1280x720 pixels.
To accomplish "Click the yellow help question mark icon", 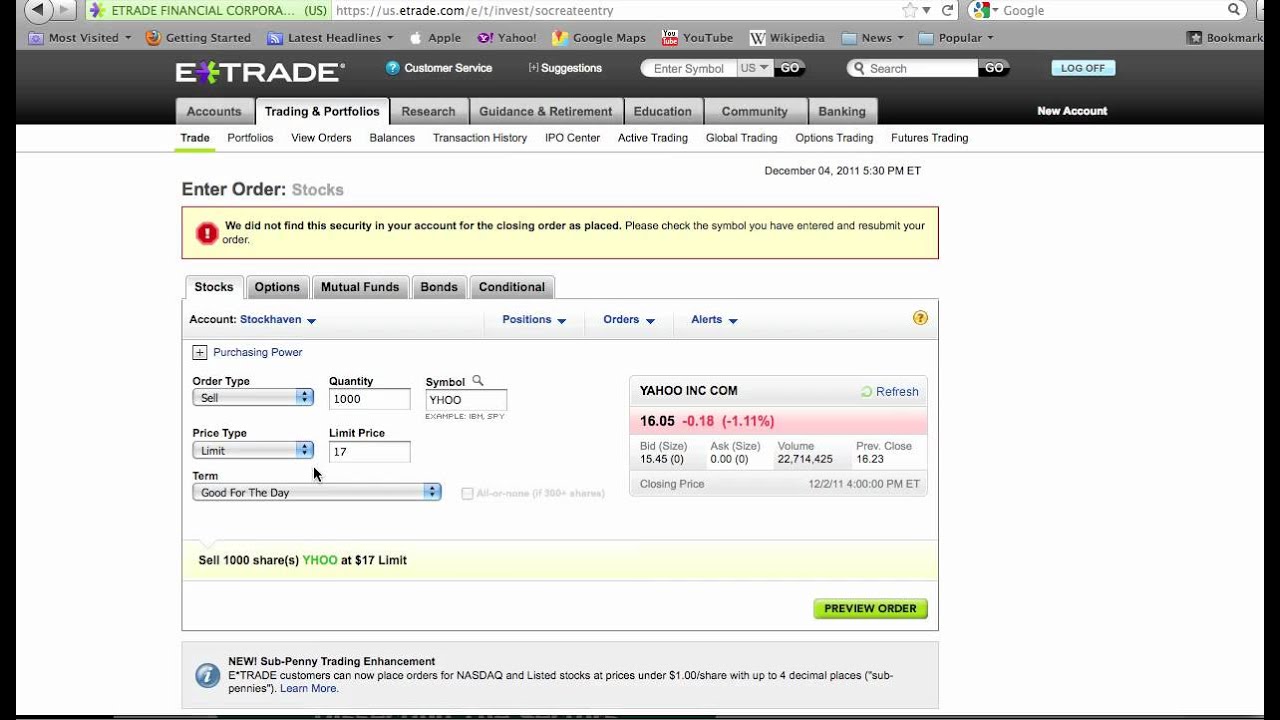I will (x=920, y=318).
